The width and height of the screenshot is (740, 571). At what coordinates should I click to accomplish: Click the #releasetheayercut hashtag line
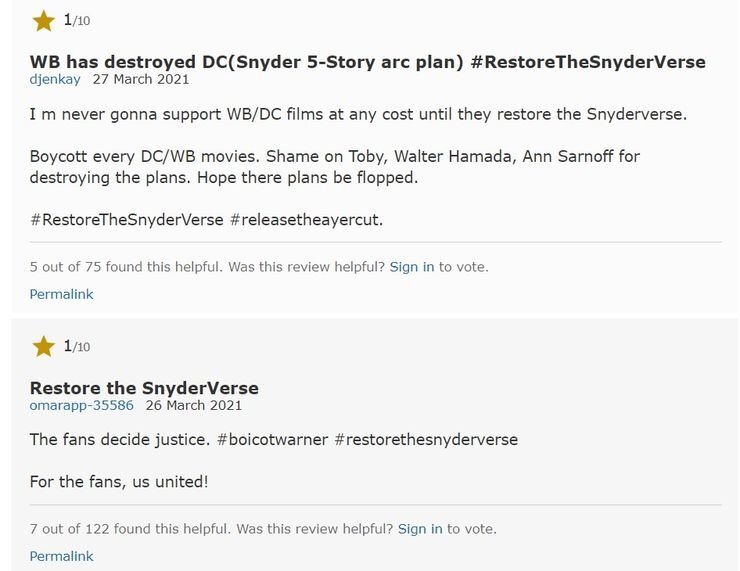[206, 219]
